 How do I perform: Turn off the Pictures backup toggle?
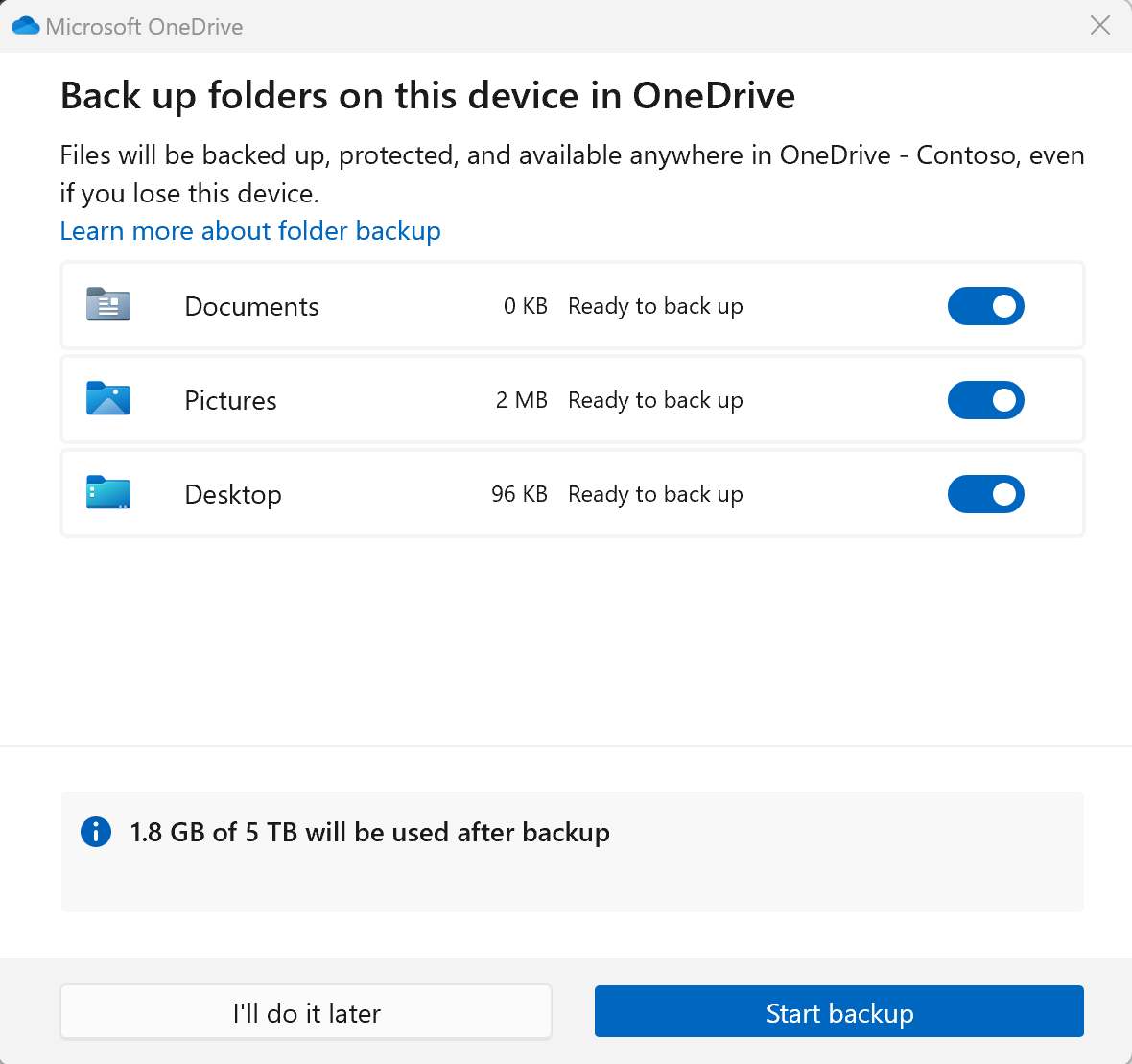coord(985,400)
